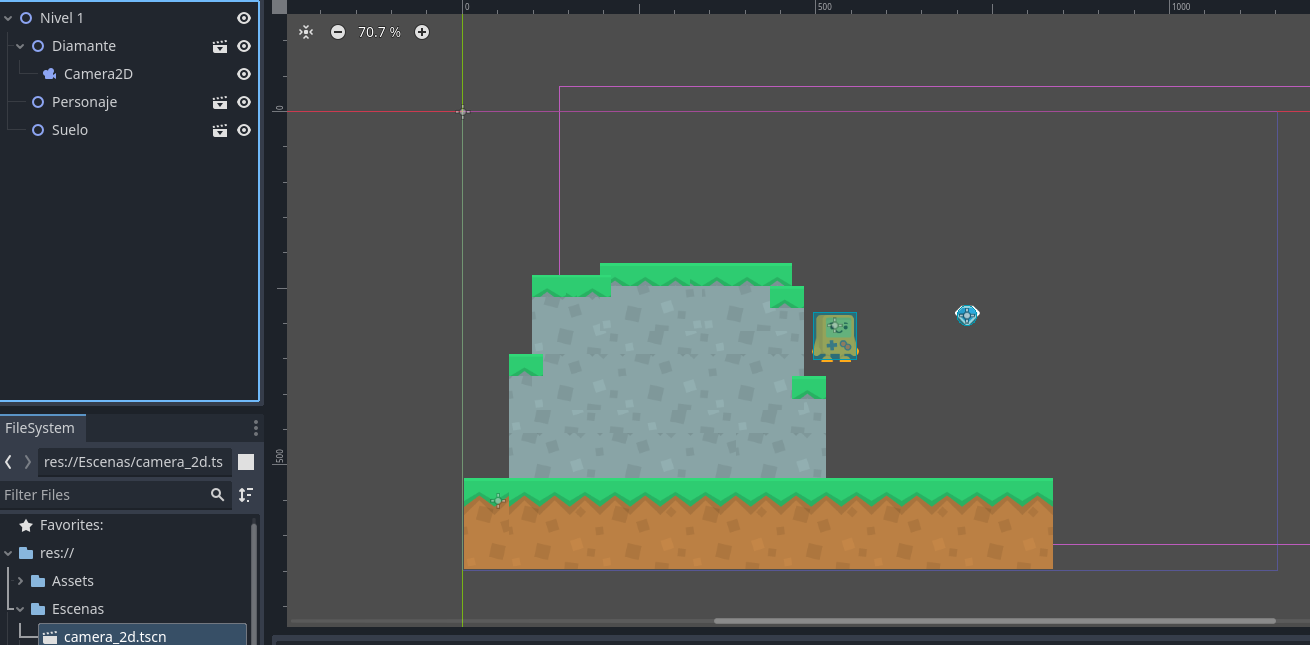1310x645 pixels.
Task: Toggle visibility of Personaje node
Action: [244, 102]
